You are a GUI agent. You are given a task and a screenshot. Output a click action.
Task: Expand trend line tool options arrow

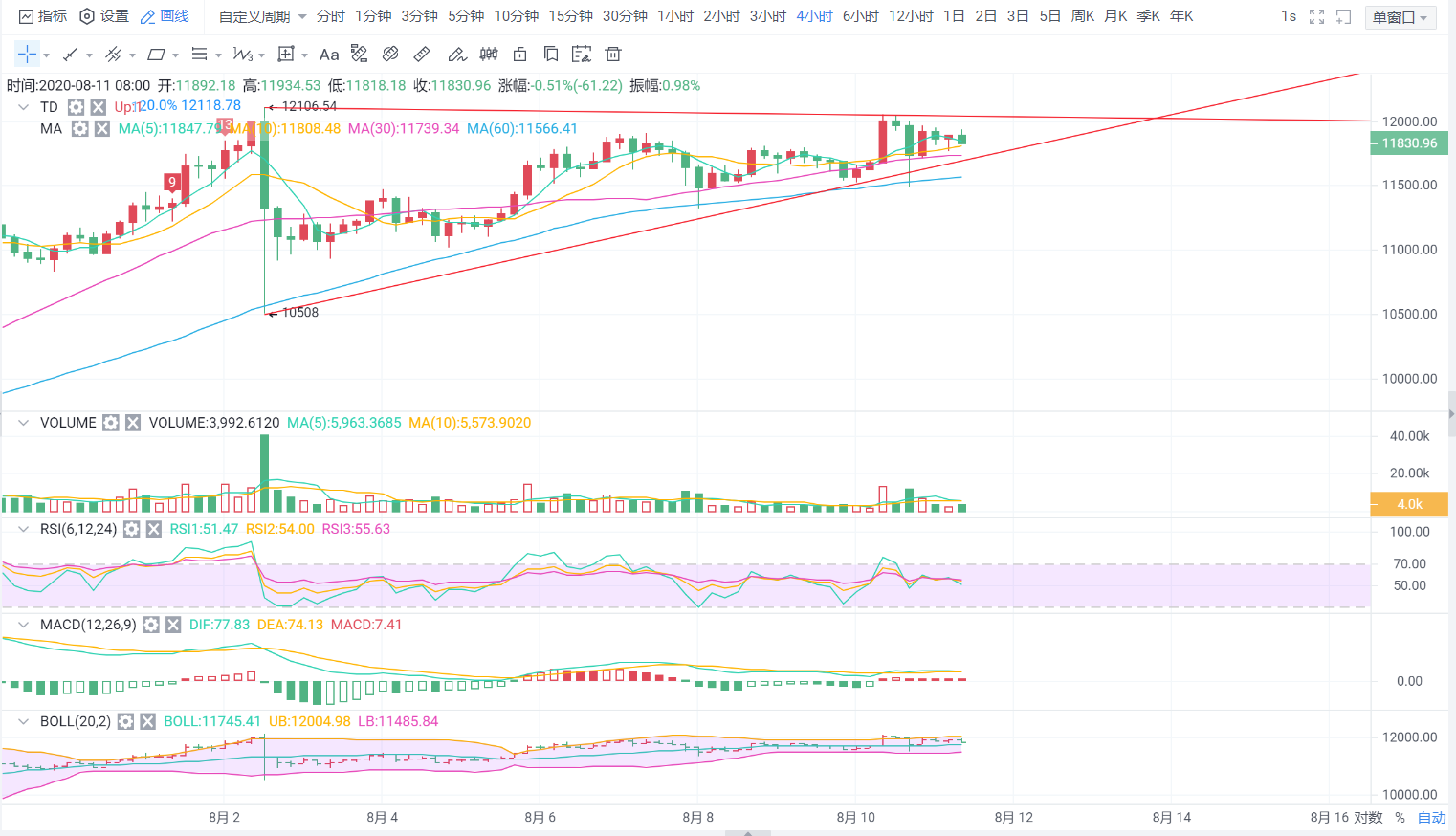(x=89, y=55)
